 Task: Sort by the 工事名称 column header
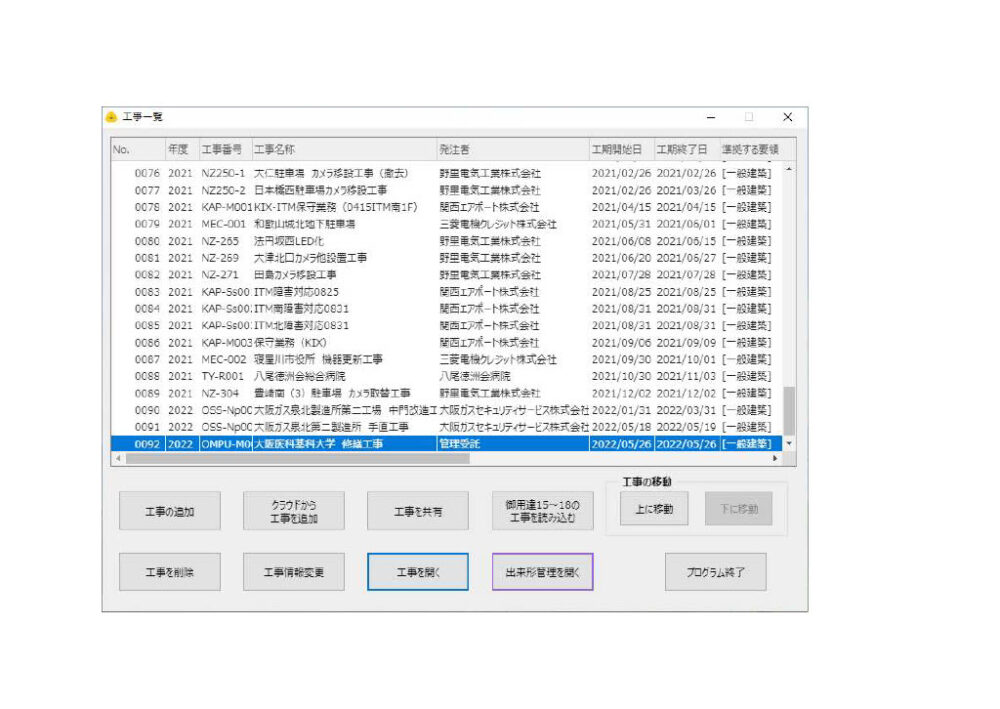coord(344,149)
